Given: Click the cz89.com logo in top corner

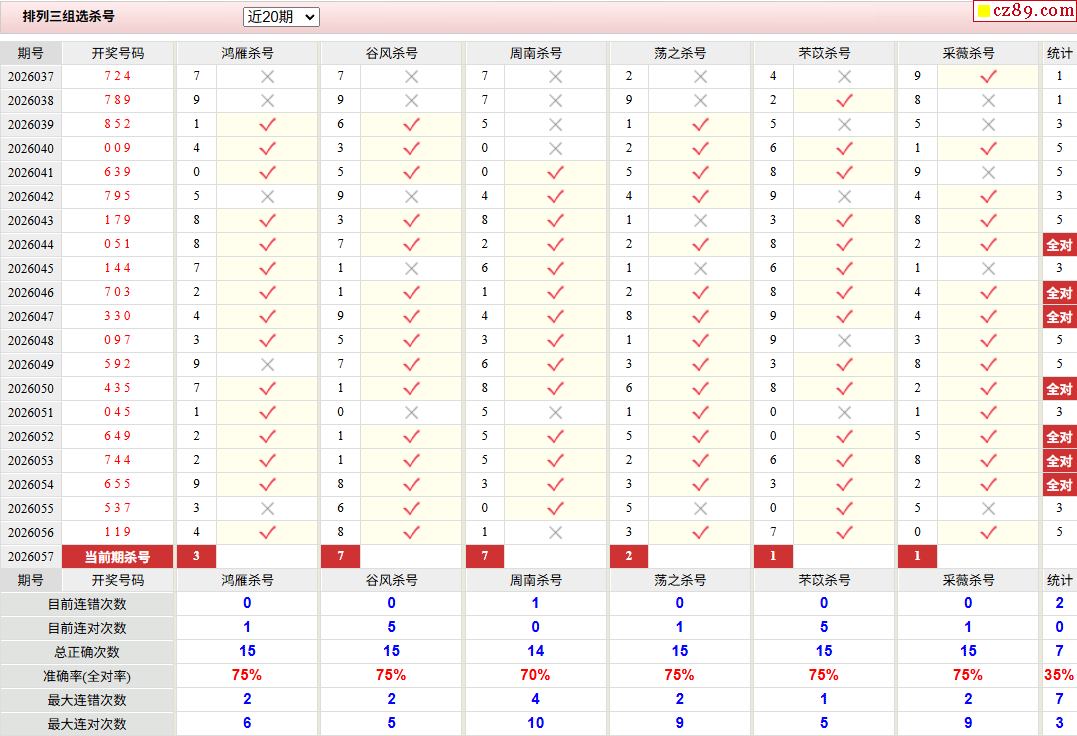Looking at the screenshot, I should pyautogui.click(x=1024, y=11).
